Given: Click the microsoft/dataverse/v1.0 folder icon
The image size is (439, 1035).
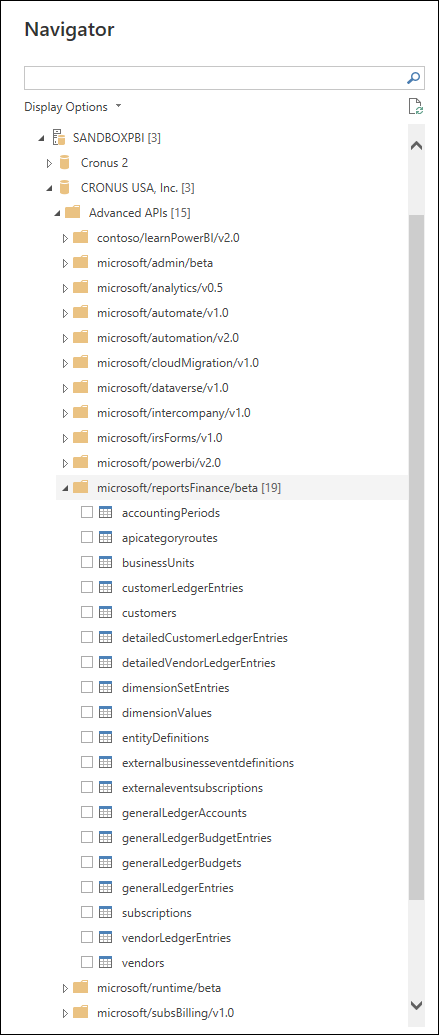Looking at the screenshot, I should click(81, 388).
